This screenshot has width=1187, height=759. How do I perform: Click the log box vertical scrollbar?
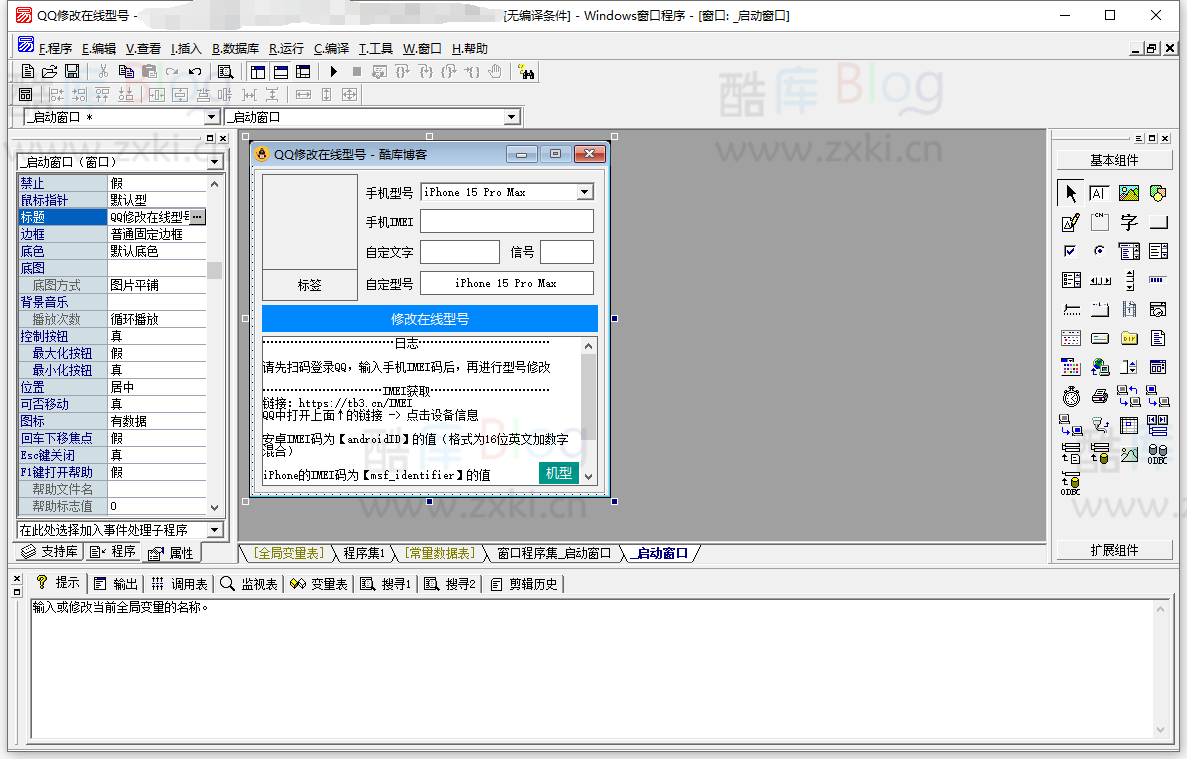[588, 410]
